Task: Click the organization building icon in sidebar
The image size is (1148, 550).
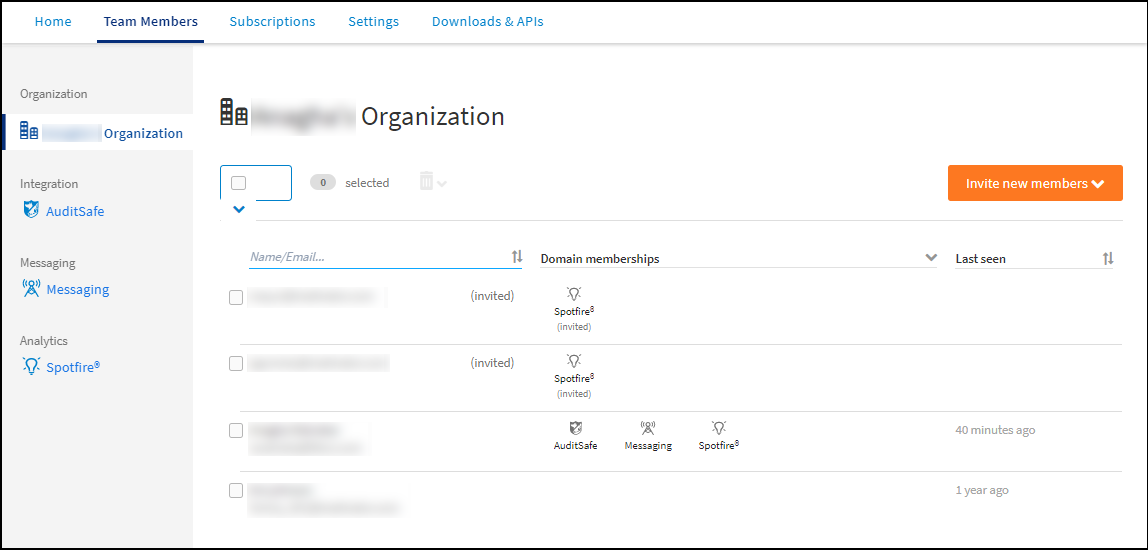Action: click(30, 132)
